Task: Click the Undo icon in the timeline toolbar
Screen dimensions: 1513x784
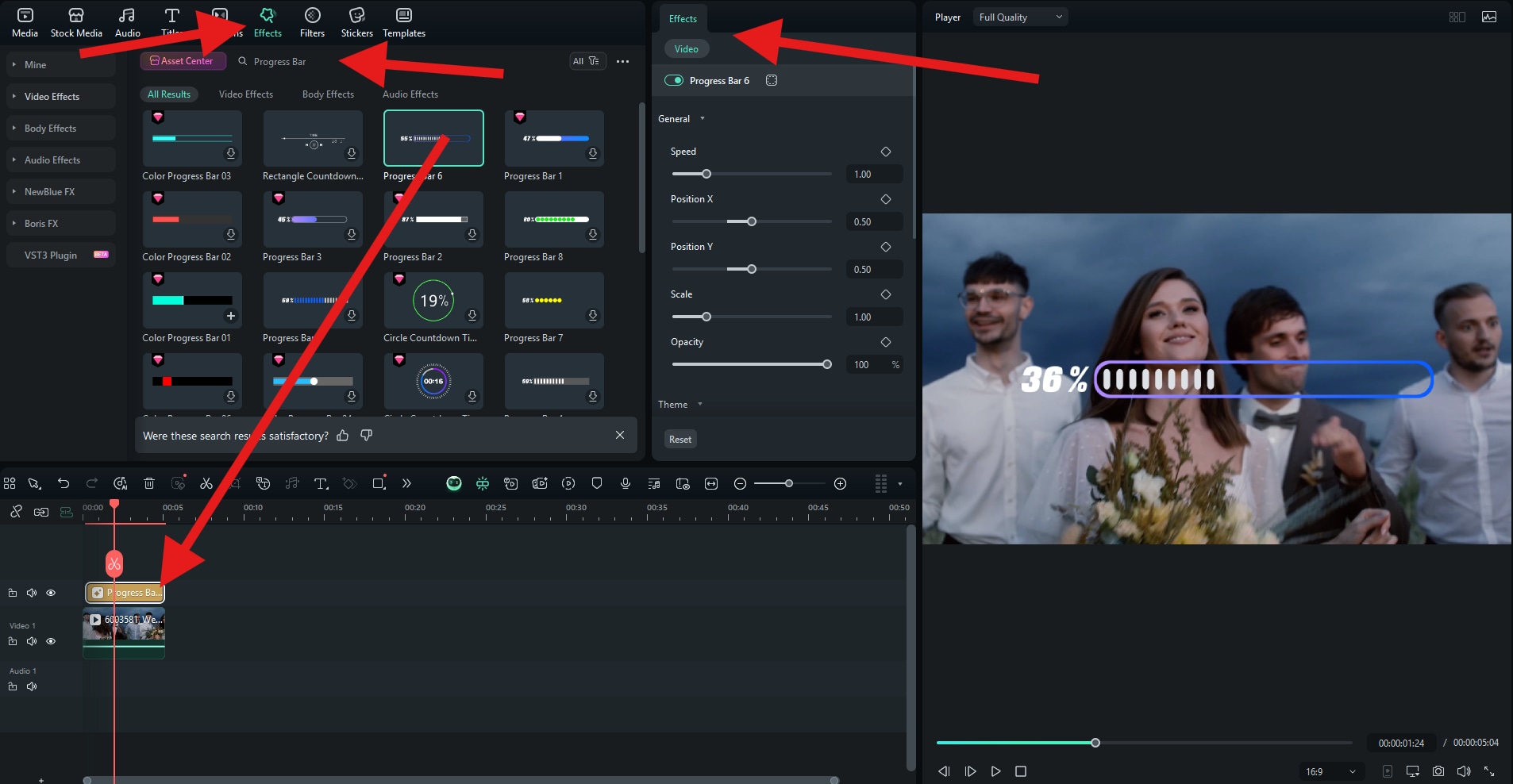Action: click(63, 483)
